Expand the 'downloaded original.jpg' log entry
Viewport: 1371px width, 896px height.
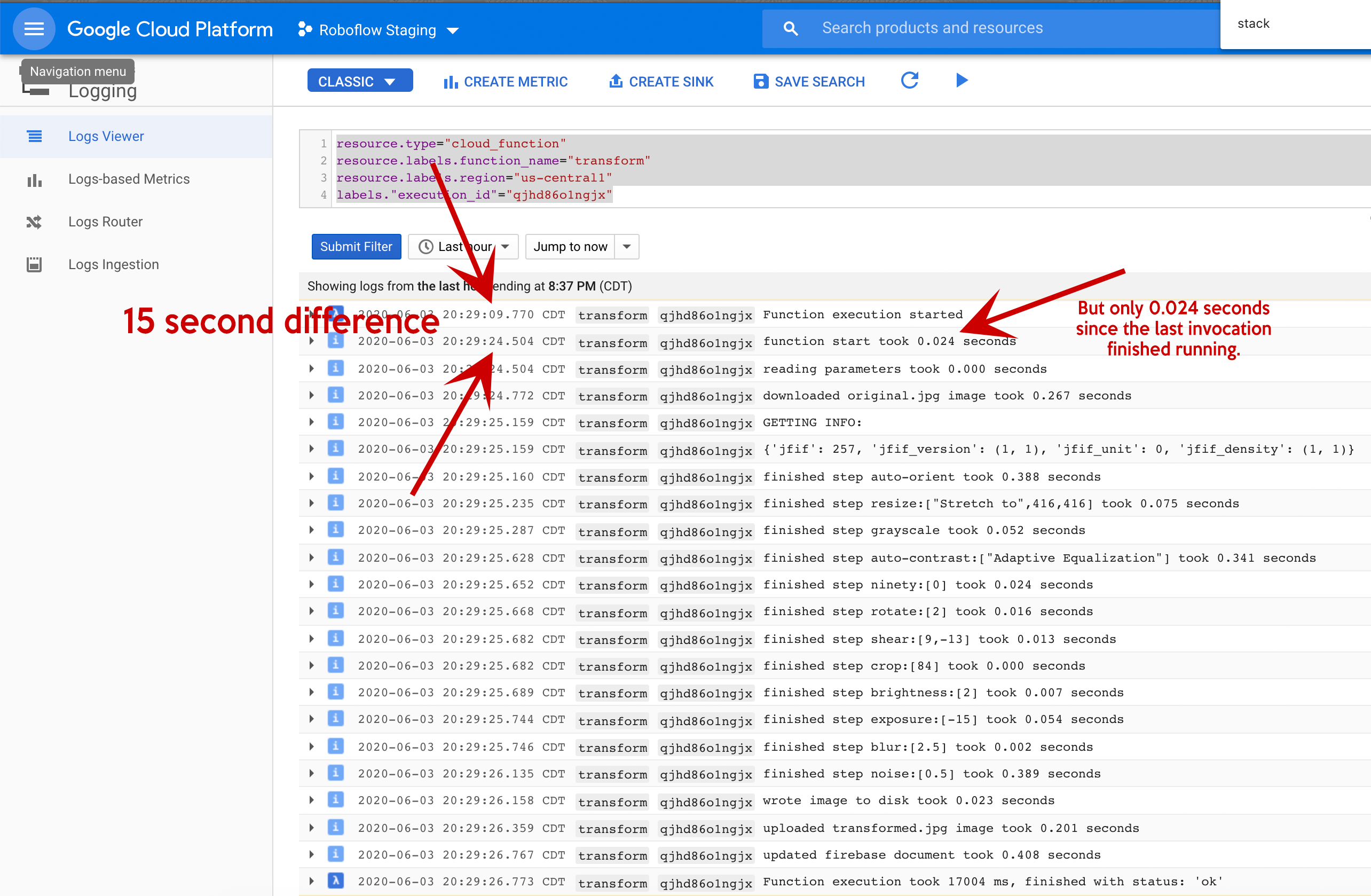pos(312,396)
